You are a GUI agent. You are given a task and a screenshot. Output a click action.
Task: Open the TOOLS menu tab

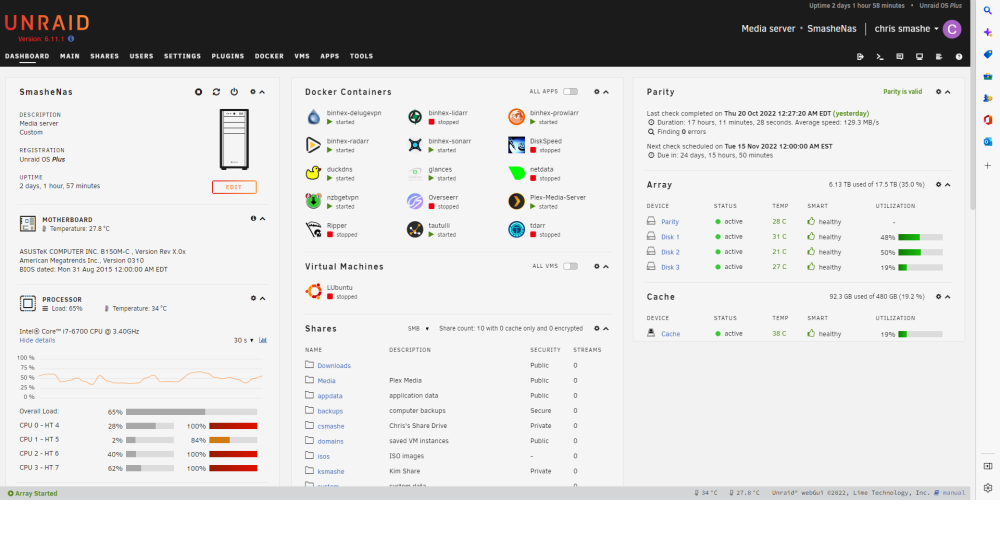pyautogui.click(x=361, y=56)
